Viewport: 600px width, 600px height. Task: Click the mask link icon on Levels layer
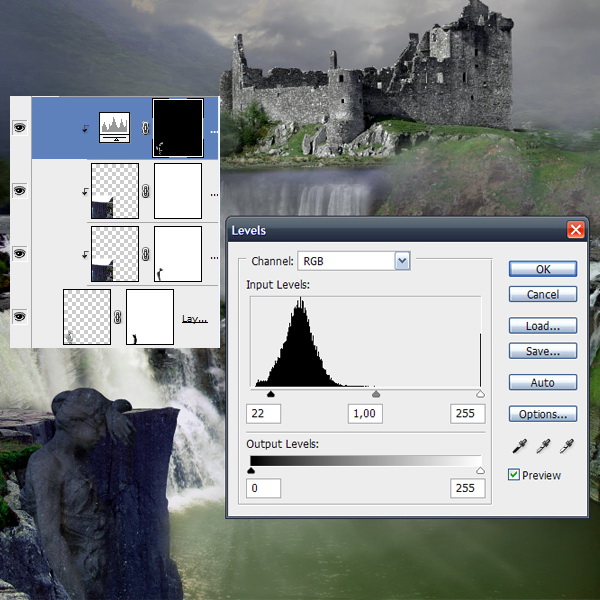pyautogui.click(x=146, y=127)
